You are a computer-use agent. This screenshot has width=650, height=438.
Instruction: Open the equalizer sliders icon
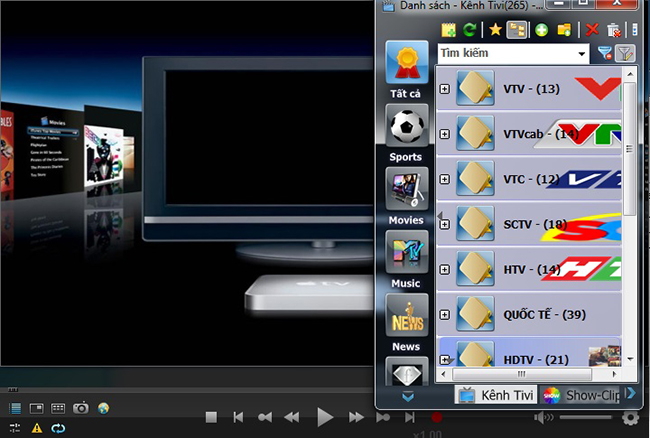[x=15, y=428]
